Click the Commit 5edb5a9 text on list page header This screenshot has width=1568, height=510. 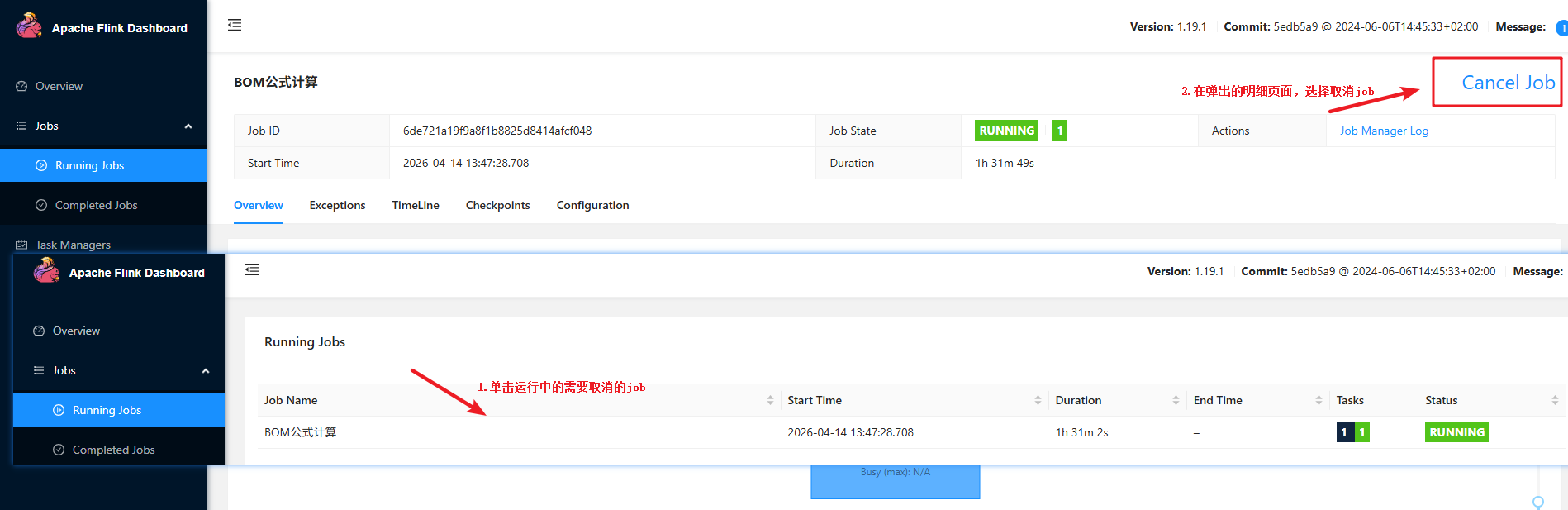pyautogui.click(x=1368, y=271)
